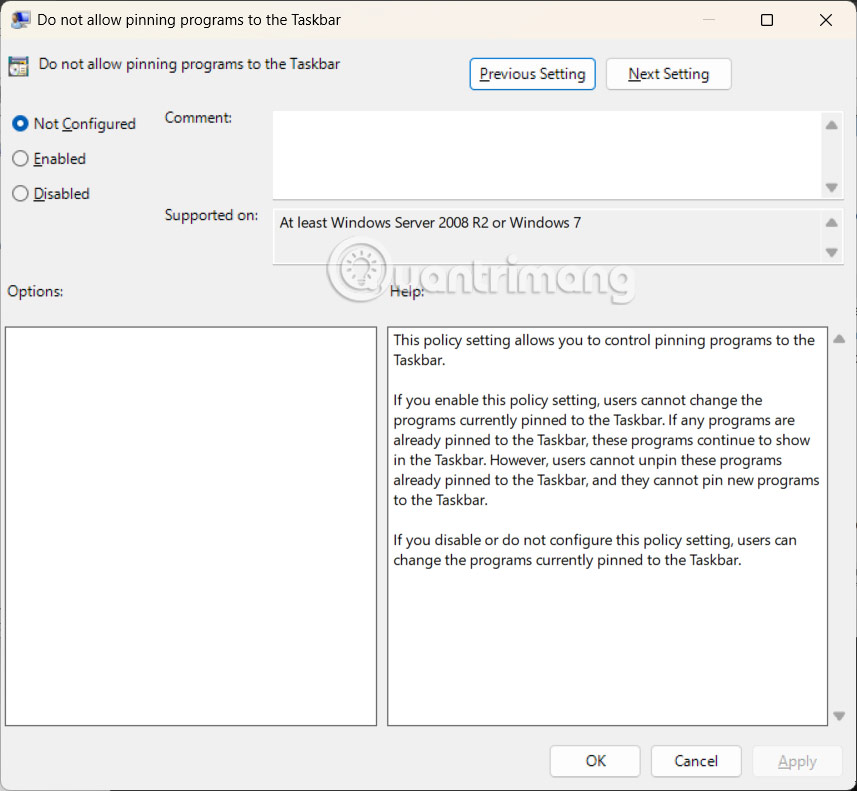Image resolution: width=857 pixels, height=791 pixels.
Task: Open the Previous Setting
Action: click(532, 73)
